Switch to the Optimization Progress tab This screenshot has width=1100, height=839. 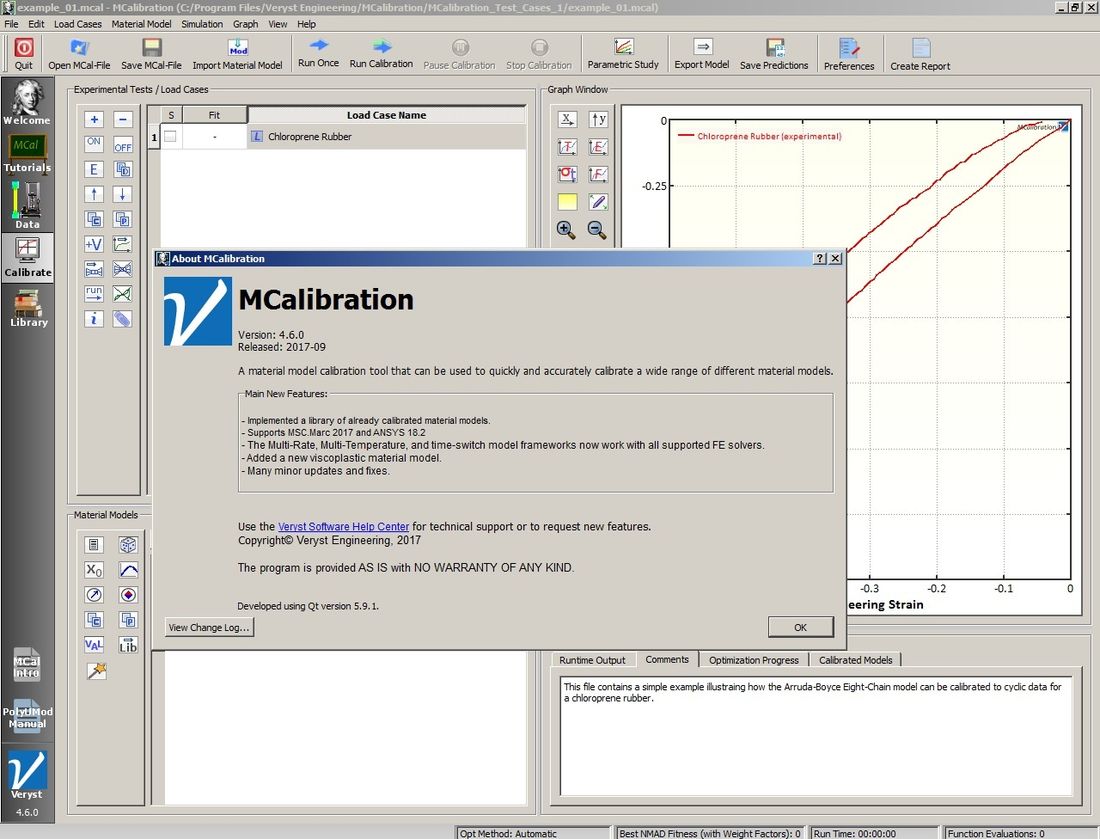(753, 660)
